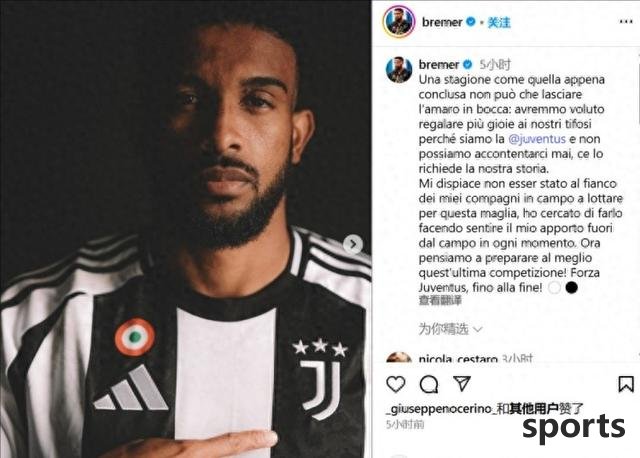Show translation via 查看翻译
640x458 pixels.
(x=440, y=301)
